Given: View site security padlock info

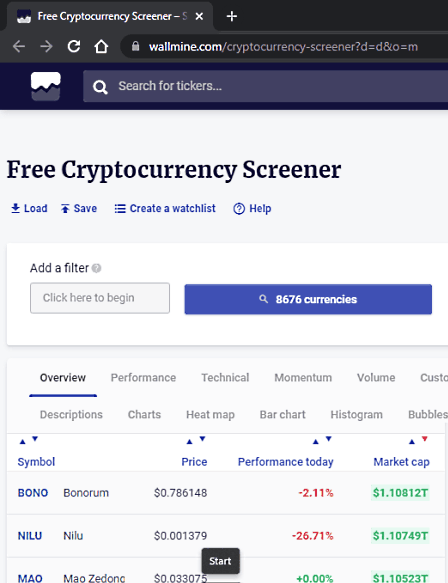Looking at the screenshot, I should pos(135,46).
